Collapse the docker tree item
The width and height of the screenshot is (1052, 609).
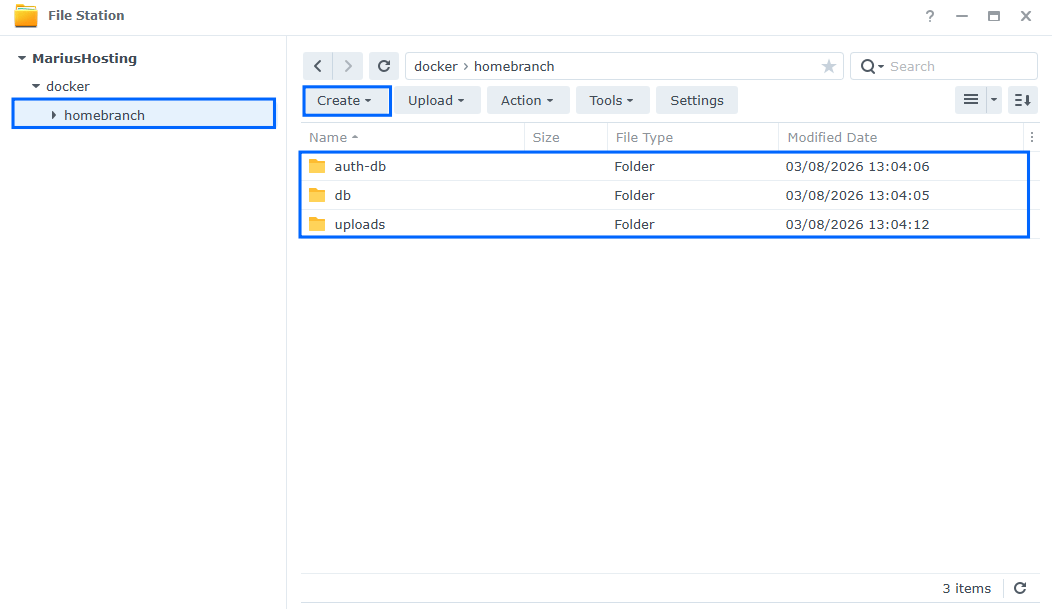tap(37, 86)
